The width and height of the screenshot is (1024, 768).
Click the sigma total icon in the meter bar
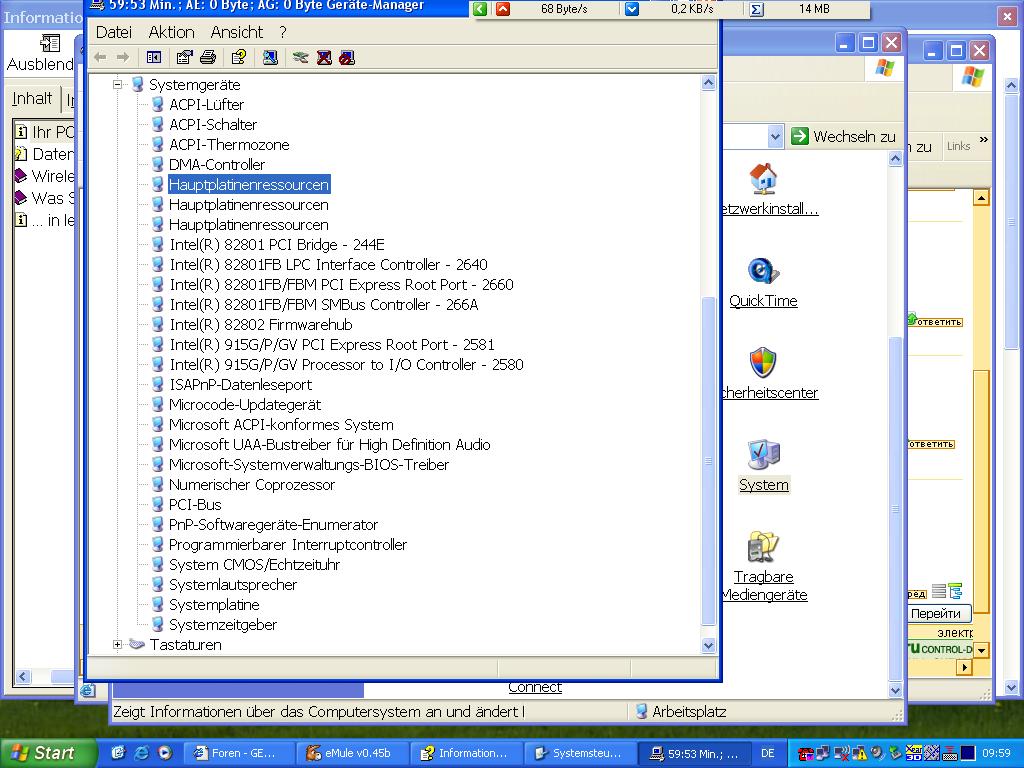tap(756, 9)
